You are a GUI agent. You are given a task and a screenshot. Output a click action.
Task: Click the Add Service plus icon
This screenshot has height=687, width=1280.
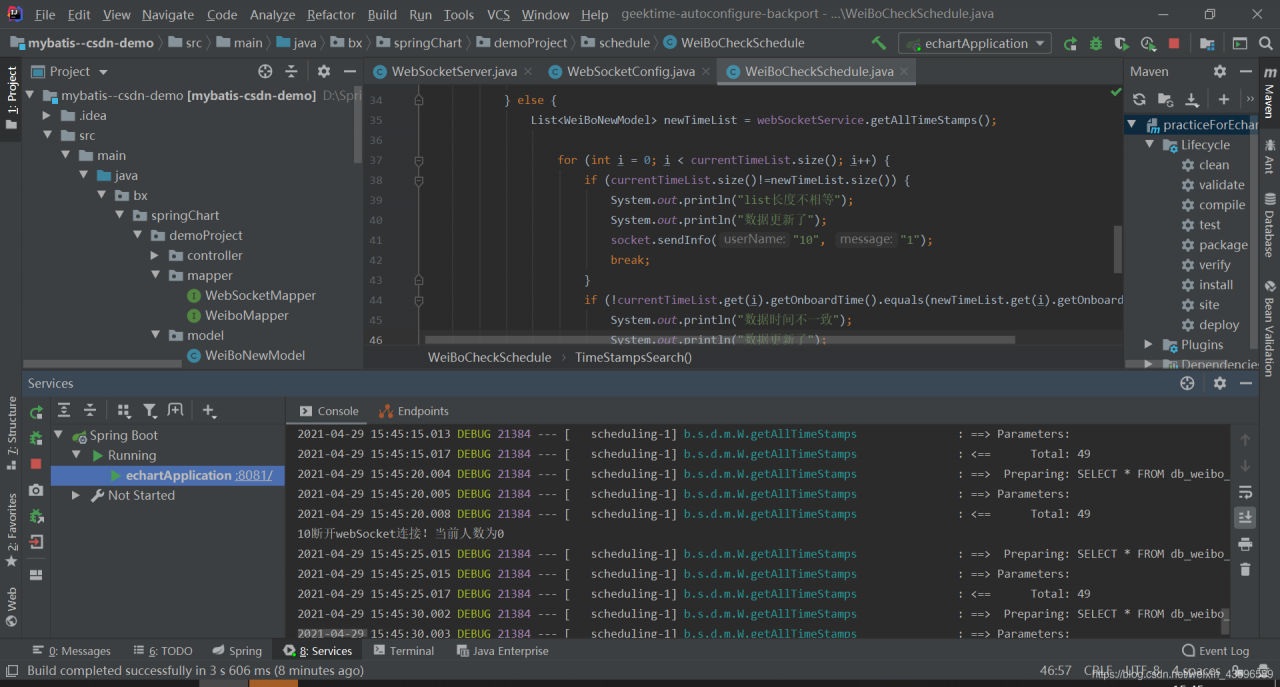(209, 410)
